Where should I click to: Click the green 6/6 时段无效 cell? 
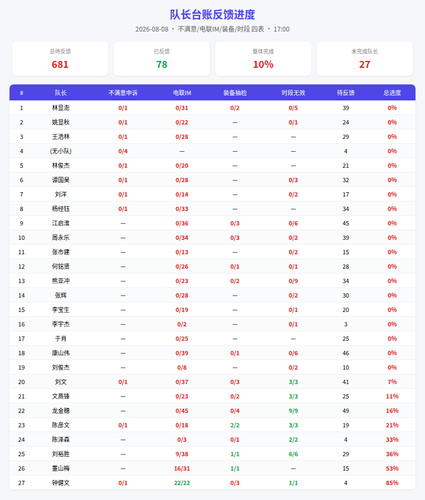pos(293,454)
